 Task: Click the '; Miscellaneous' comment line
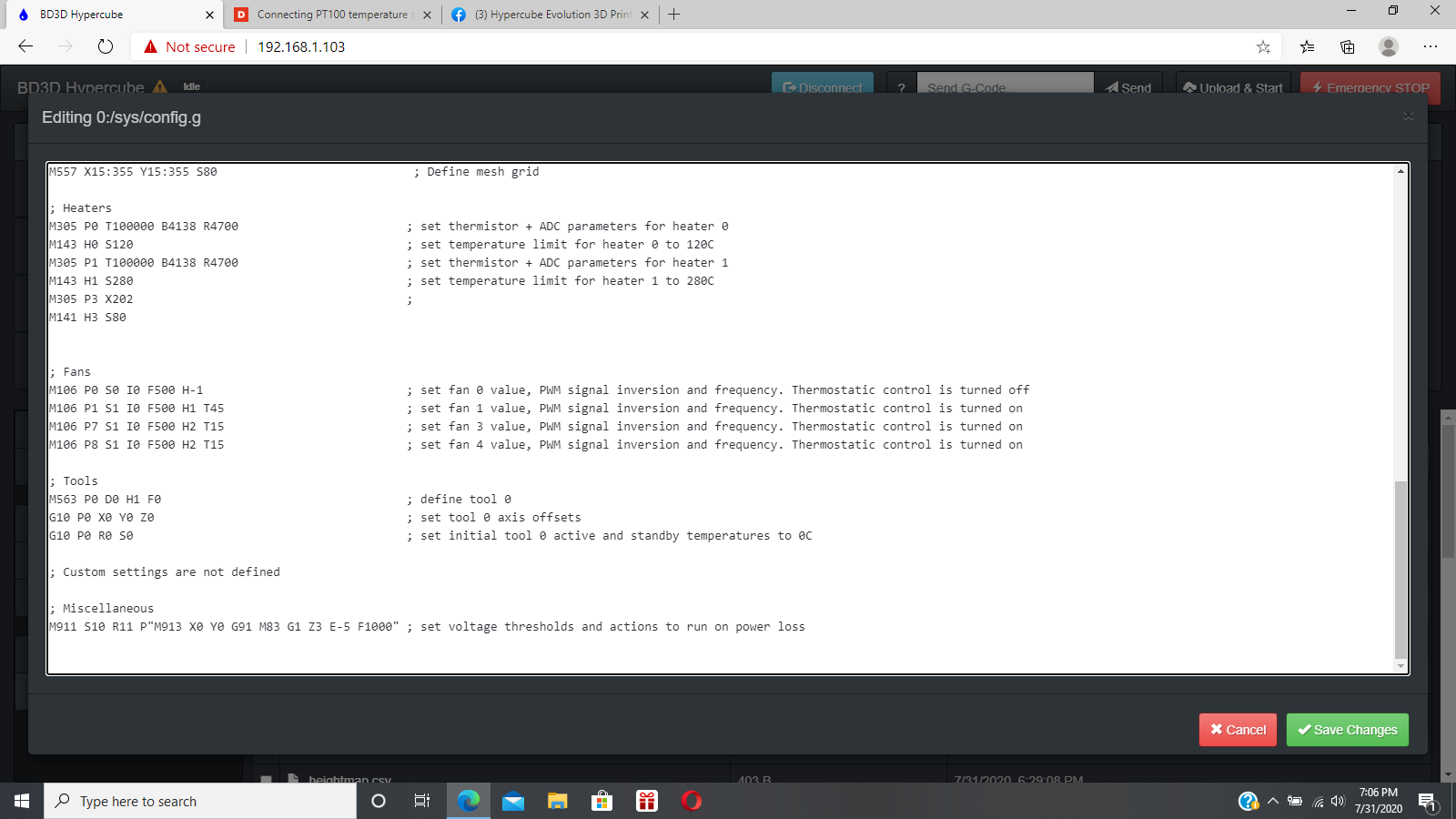[101, 608]
